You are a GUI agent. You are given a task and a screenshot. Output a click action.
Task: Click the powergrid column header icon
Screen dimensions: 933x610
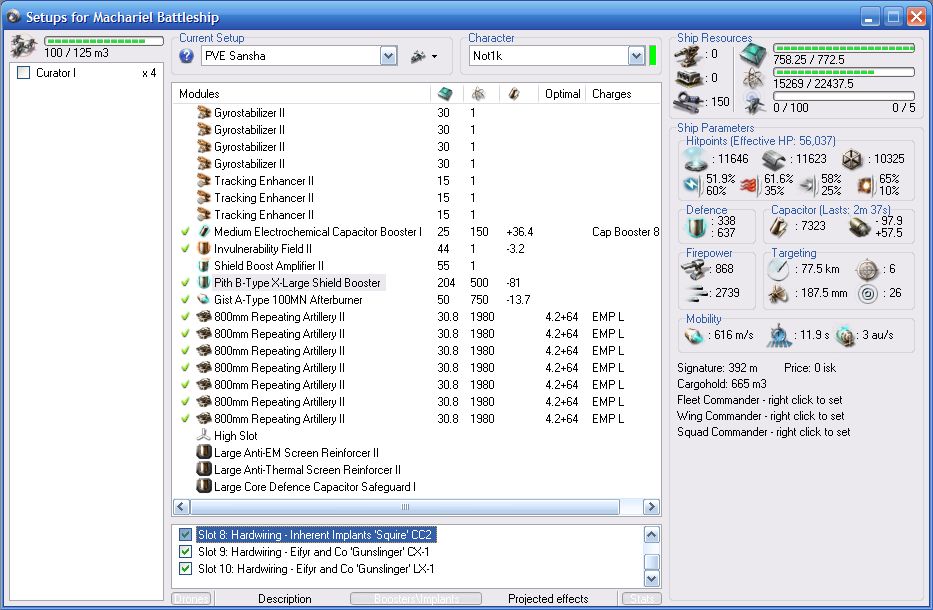[478, 94]
